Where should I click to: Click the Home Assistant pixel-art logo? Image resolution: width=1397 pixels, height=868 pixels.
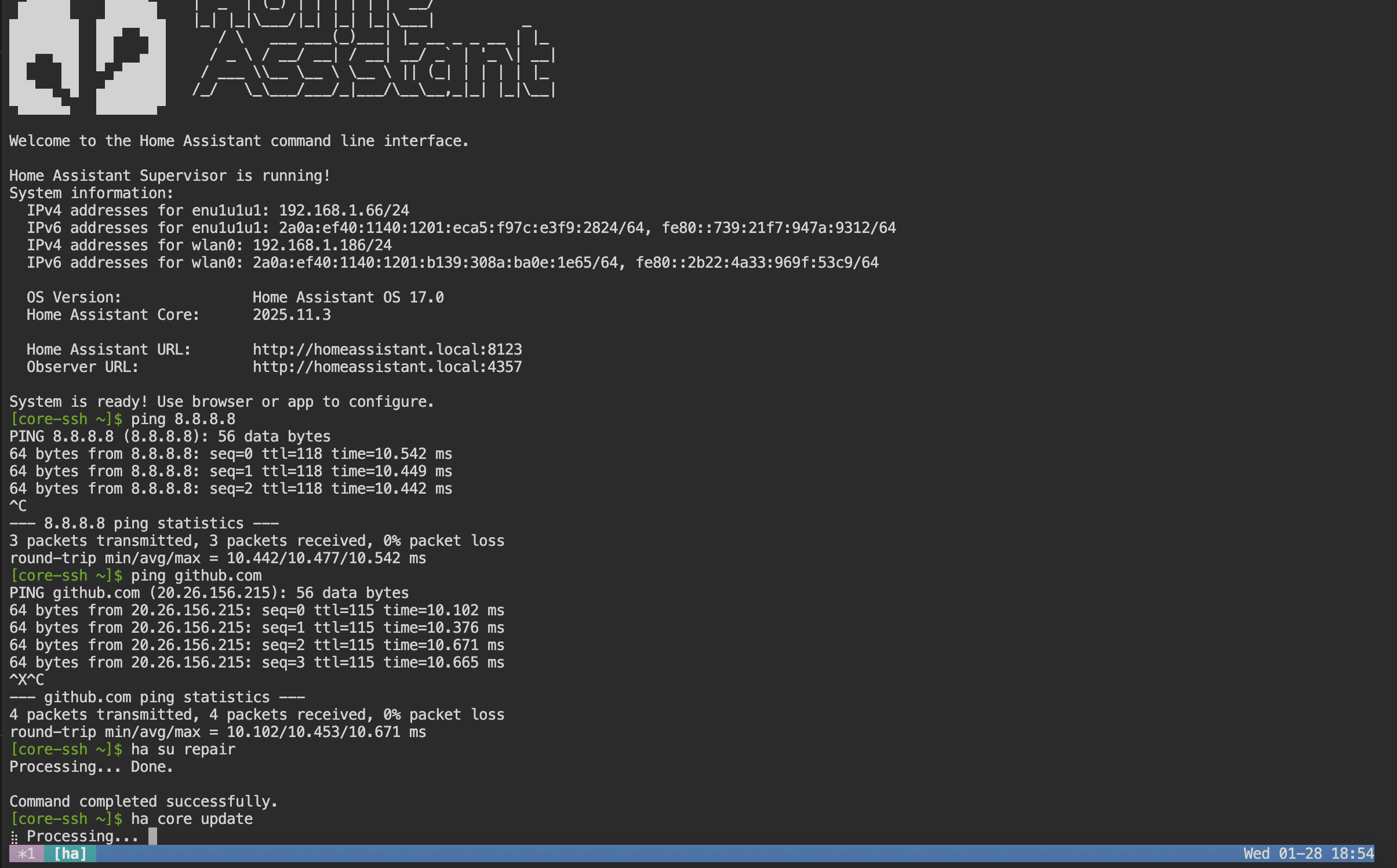click(x=87, y=58)
